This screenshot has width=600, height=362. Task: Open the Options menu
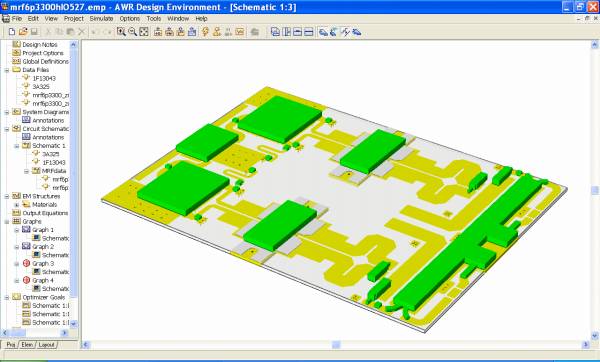[x=130, y=18]
